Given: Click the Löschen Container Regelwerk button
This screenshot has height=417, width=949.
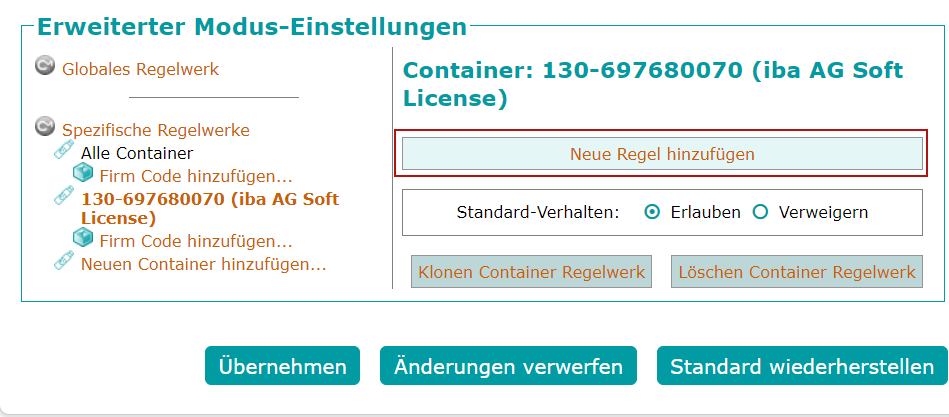Looking at the screenshot, I should 797,271.
